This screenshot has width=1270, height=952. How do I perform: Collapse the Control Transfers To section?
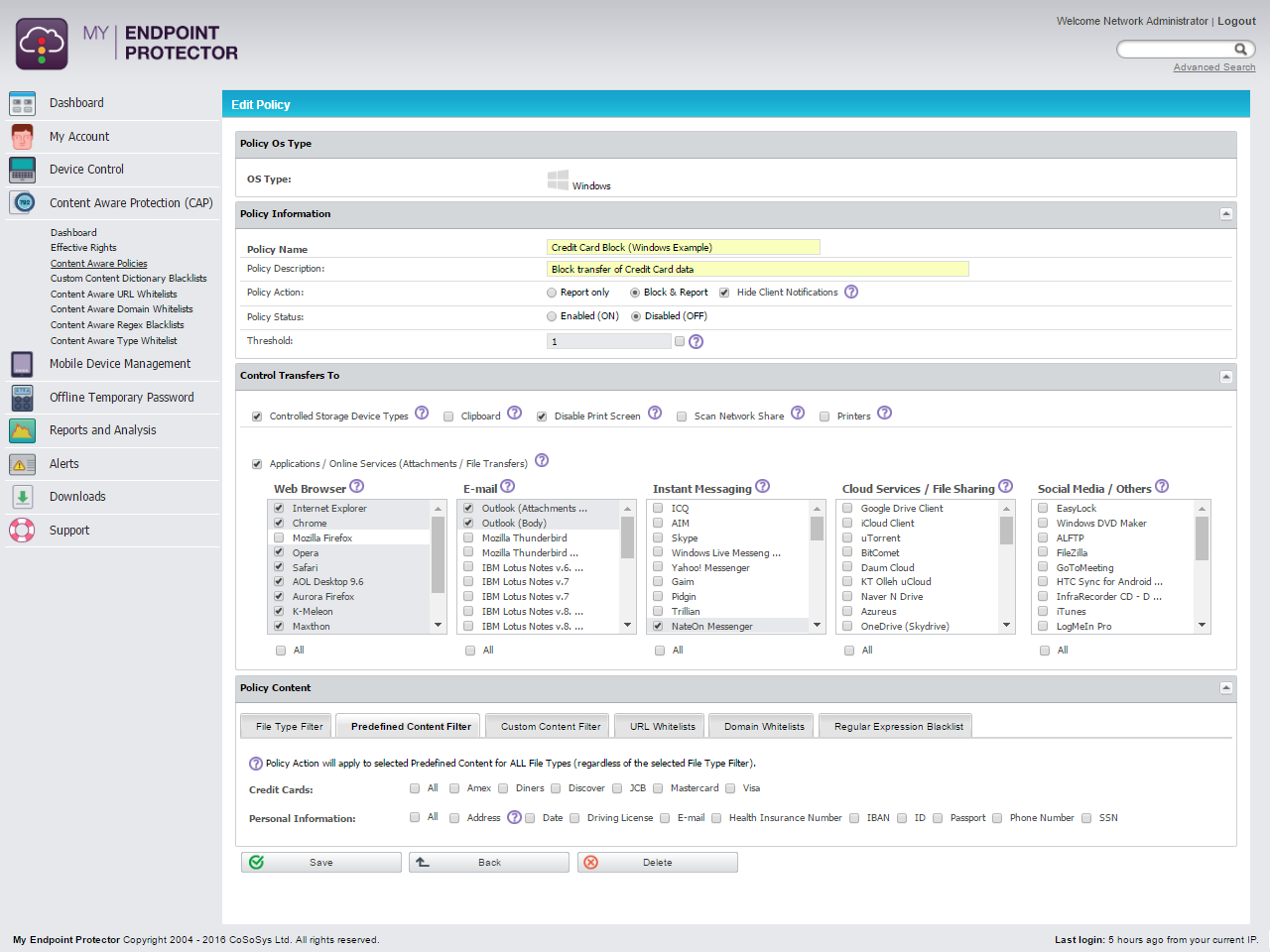pos(1226,377)
